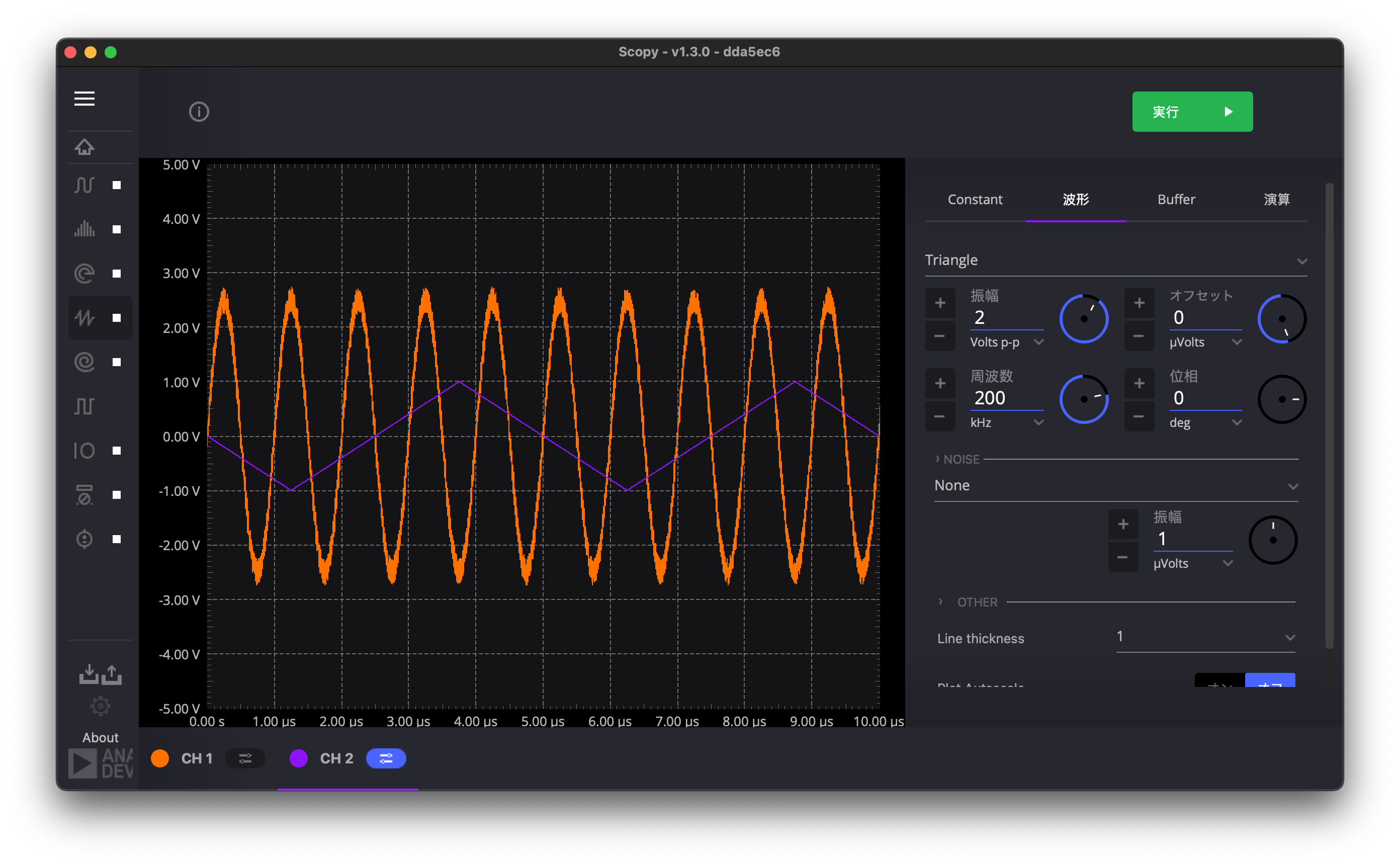This screenshot has height=865, width=1400.
Task: Open the Triangle waveform type dropdown
Action: (x=1116, y=261)
